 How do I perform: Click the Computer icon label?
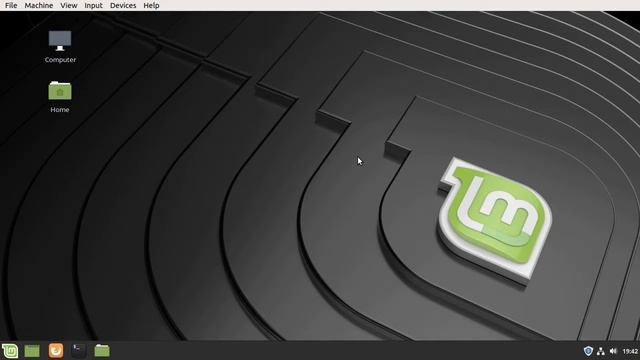60,60
